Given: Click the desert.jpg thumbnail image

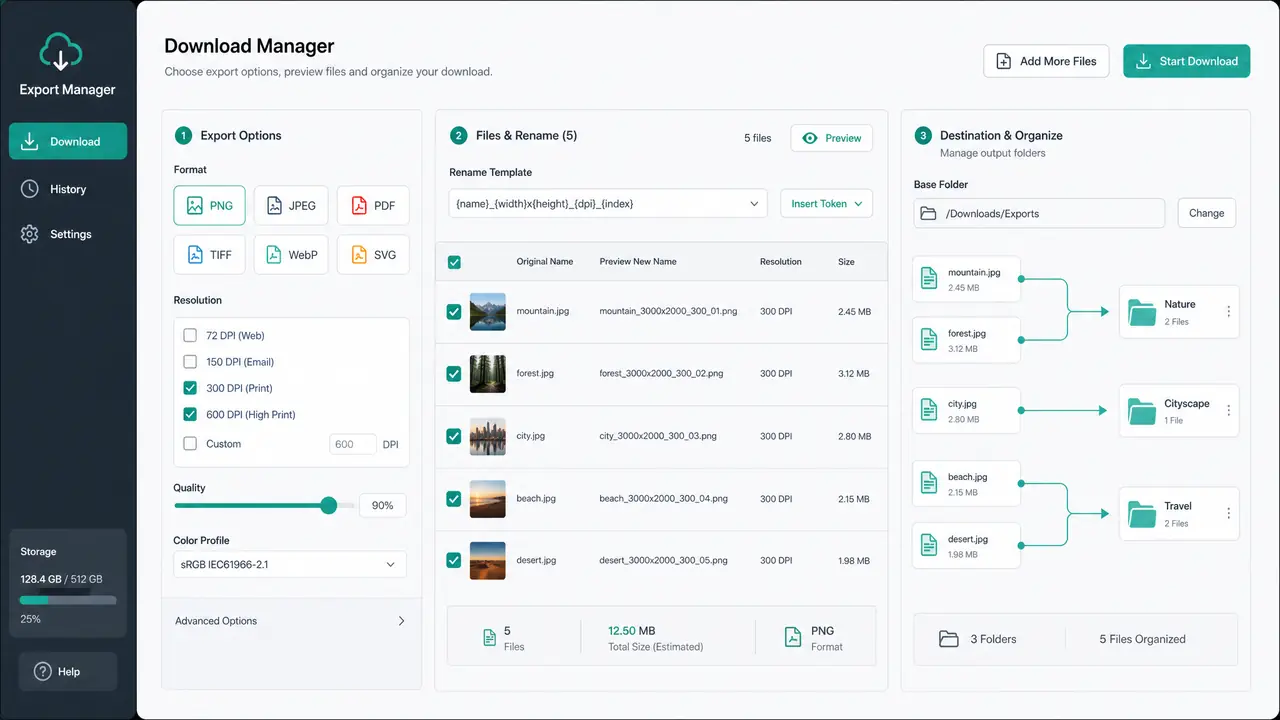Looking at the screenshot, I should tap(488, 561).
